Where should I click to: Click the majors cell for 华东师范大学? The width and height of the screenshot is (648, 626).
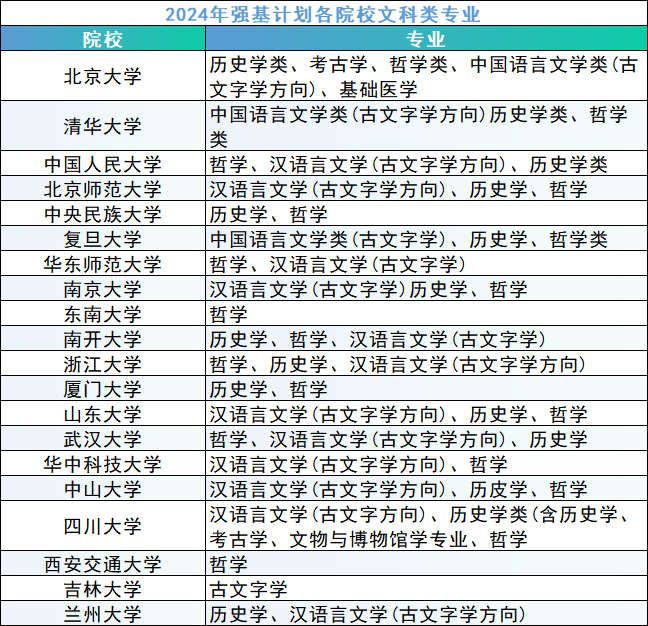pyautogui.click(x=426, y=264)
